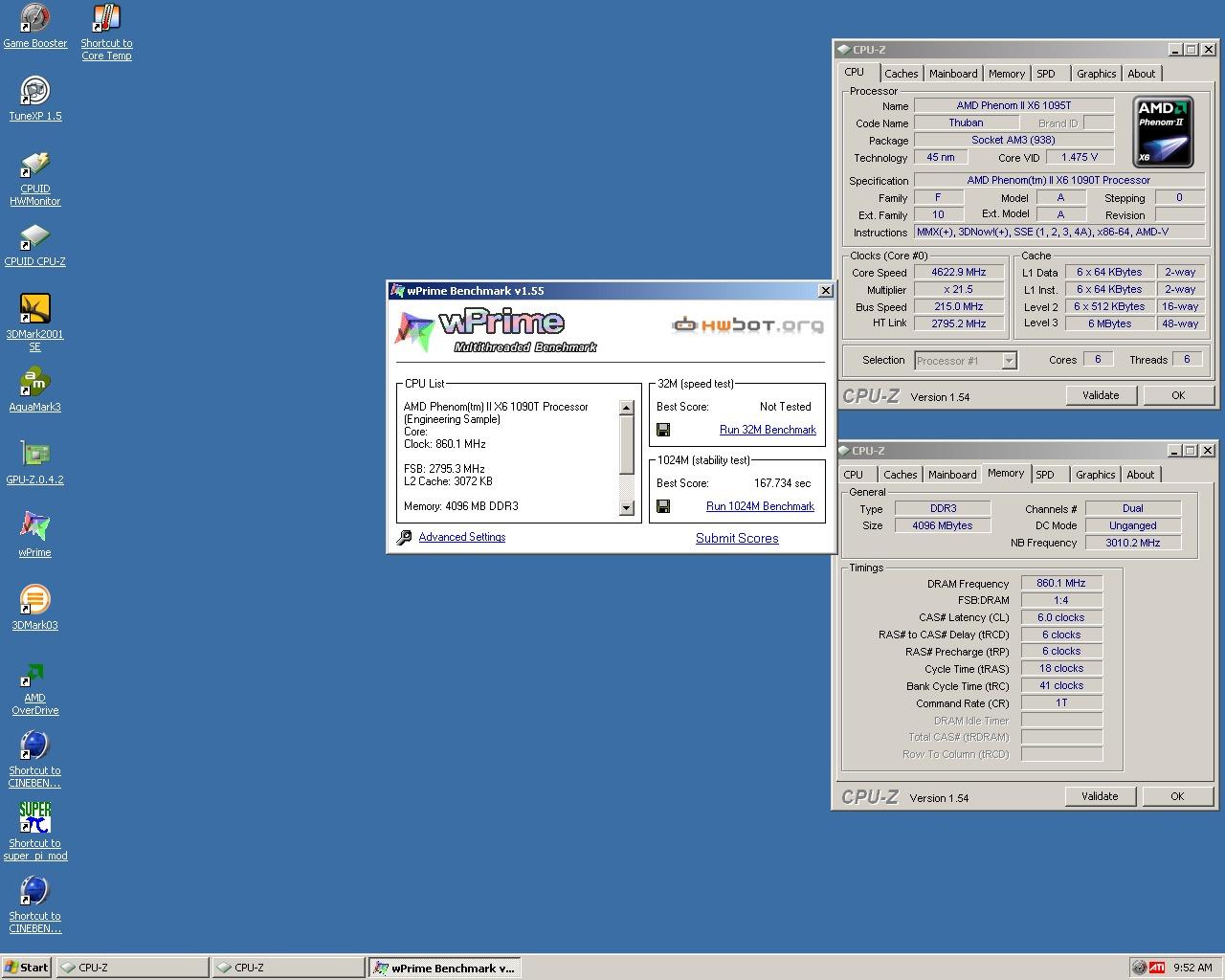Screen dimensions: 1225x980
Task: Click Validate in lower CPU-Z window
Action: pos(1100,796)
